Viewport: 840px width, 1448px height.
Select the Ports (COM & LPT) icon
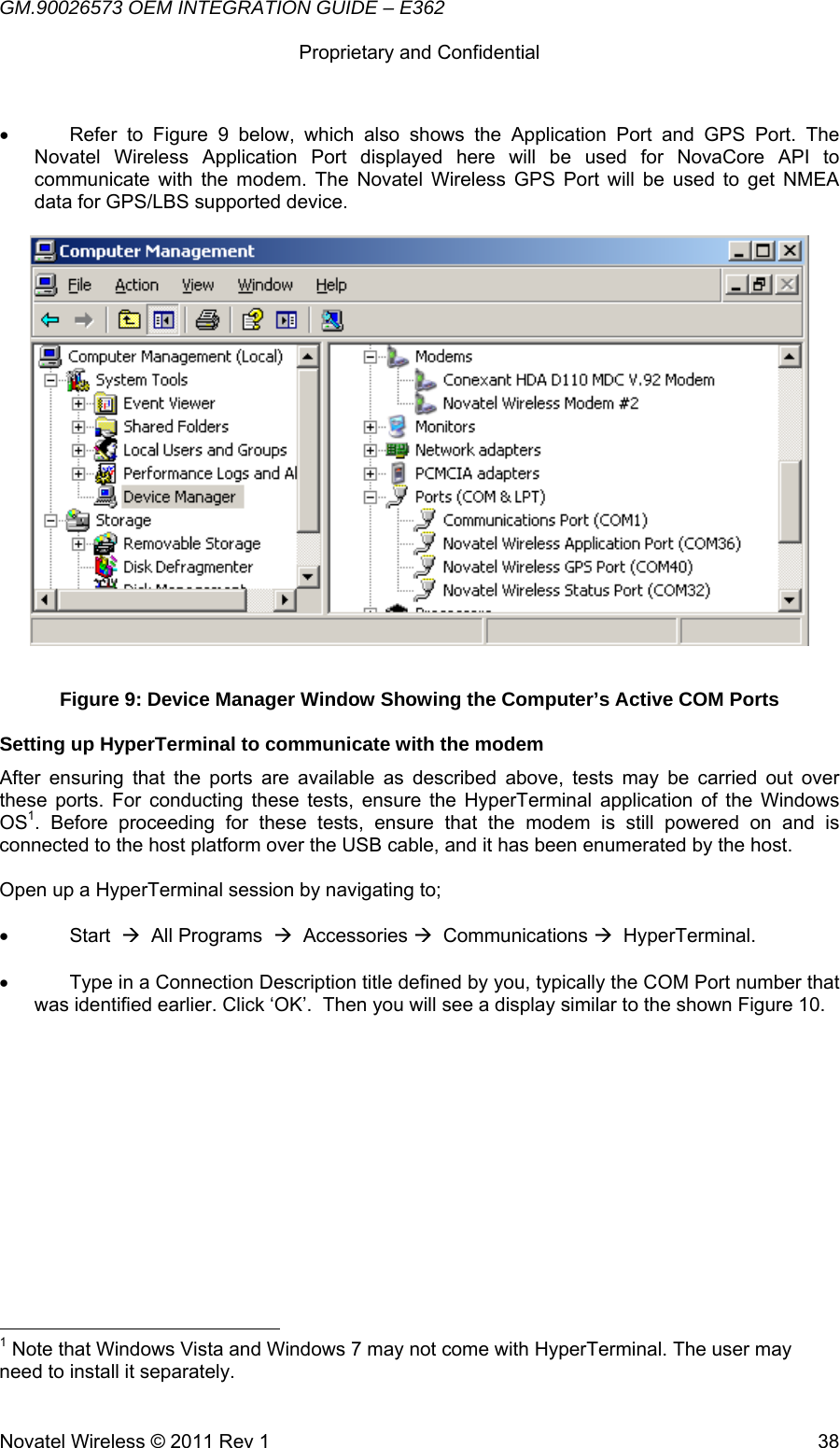pos(399,497)
